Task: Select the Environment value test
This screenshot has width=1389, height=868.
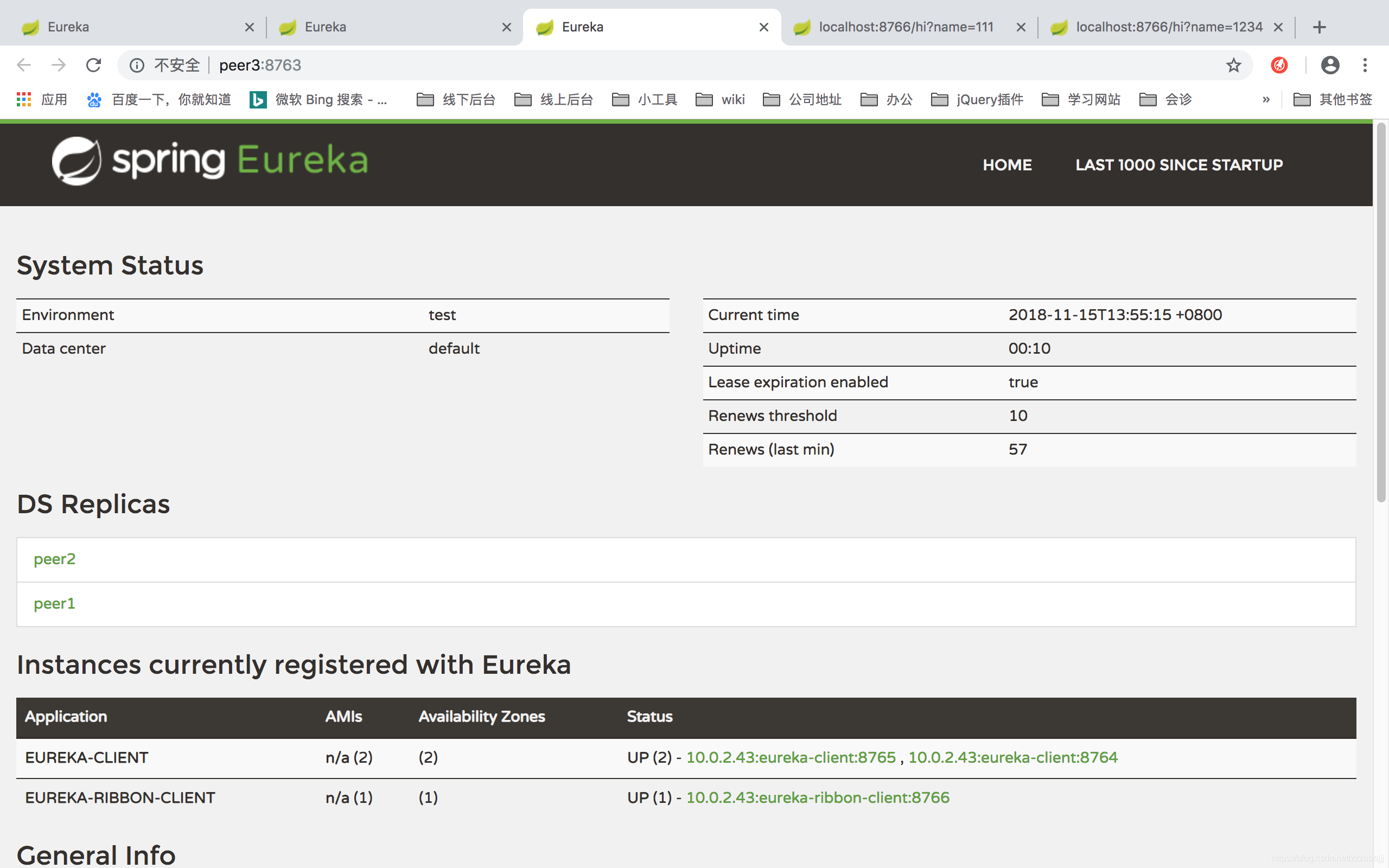Action: click(442, 315)
